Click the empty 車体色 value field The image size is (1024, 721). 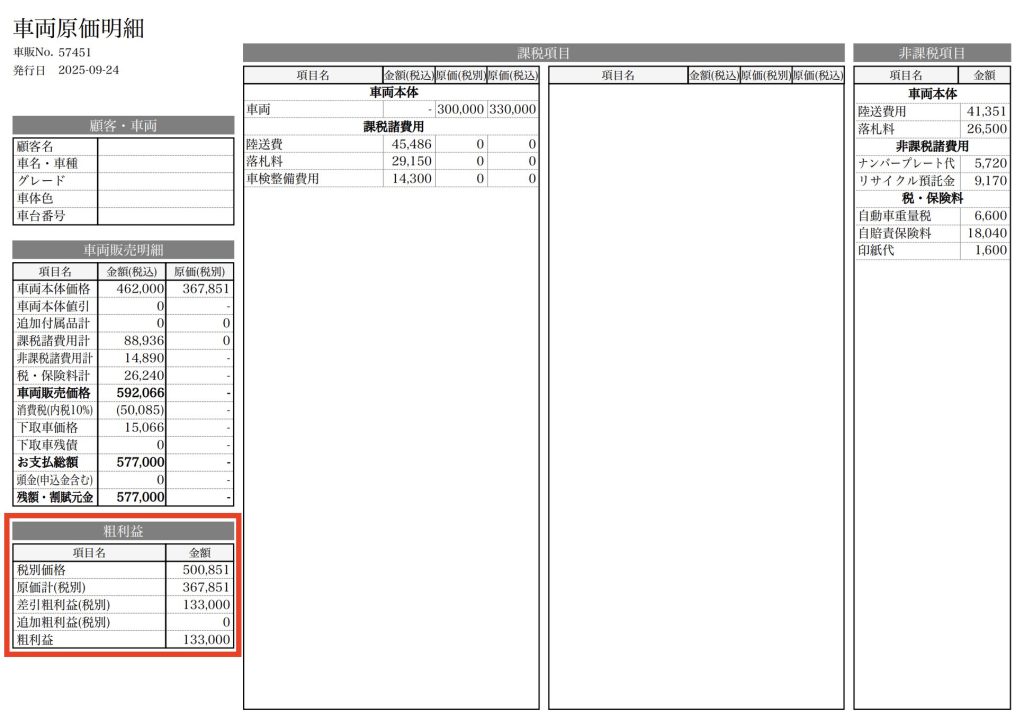point(165,198)
